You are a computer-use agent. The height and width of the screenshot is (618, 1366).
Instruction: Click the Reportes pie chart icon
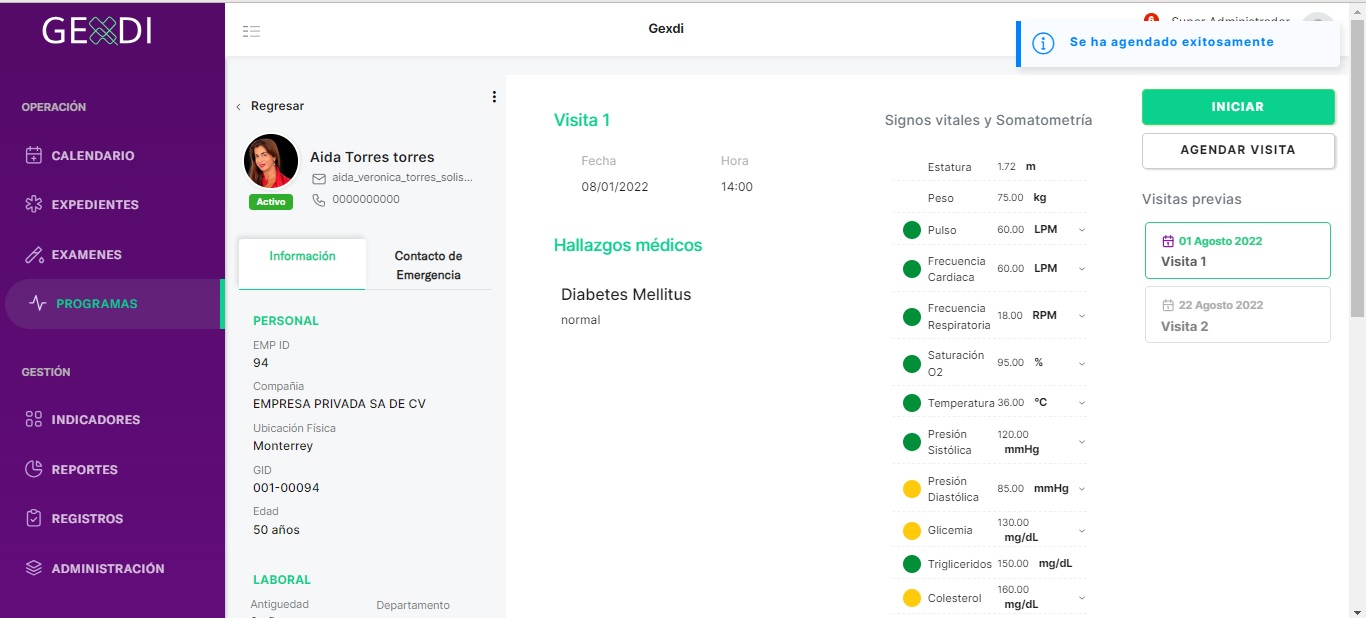[x=34, y=470]
